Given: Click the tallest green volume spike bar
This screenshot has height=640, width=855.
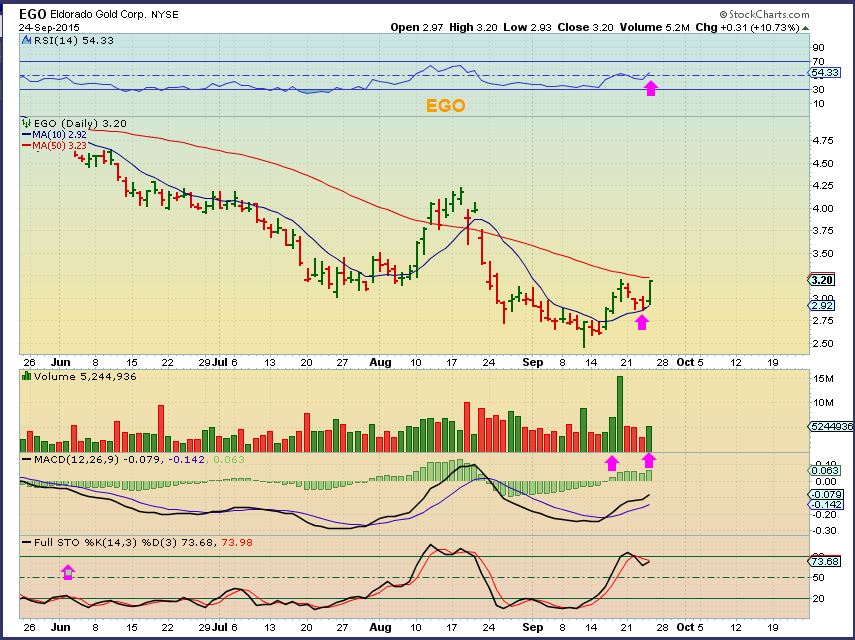Looking at the screenshot, I should point(619,414).
